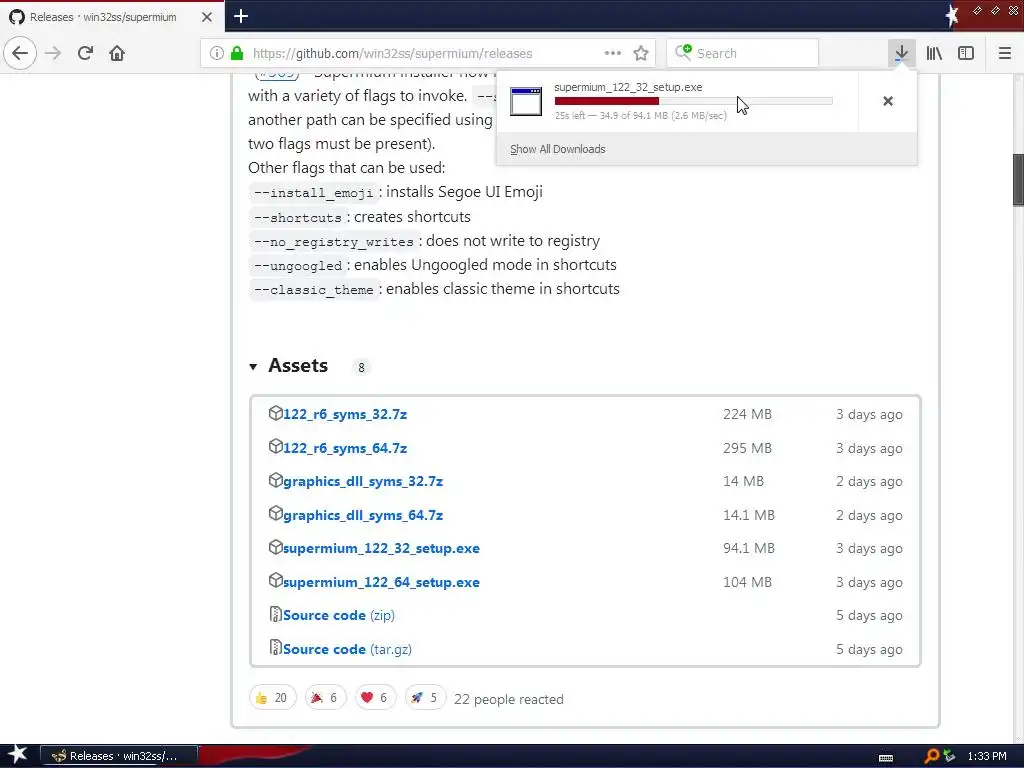Open page actions three-dots menu

pyautogui.click(x=613, y=53)
